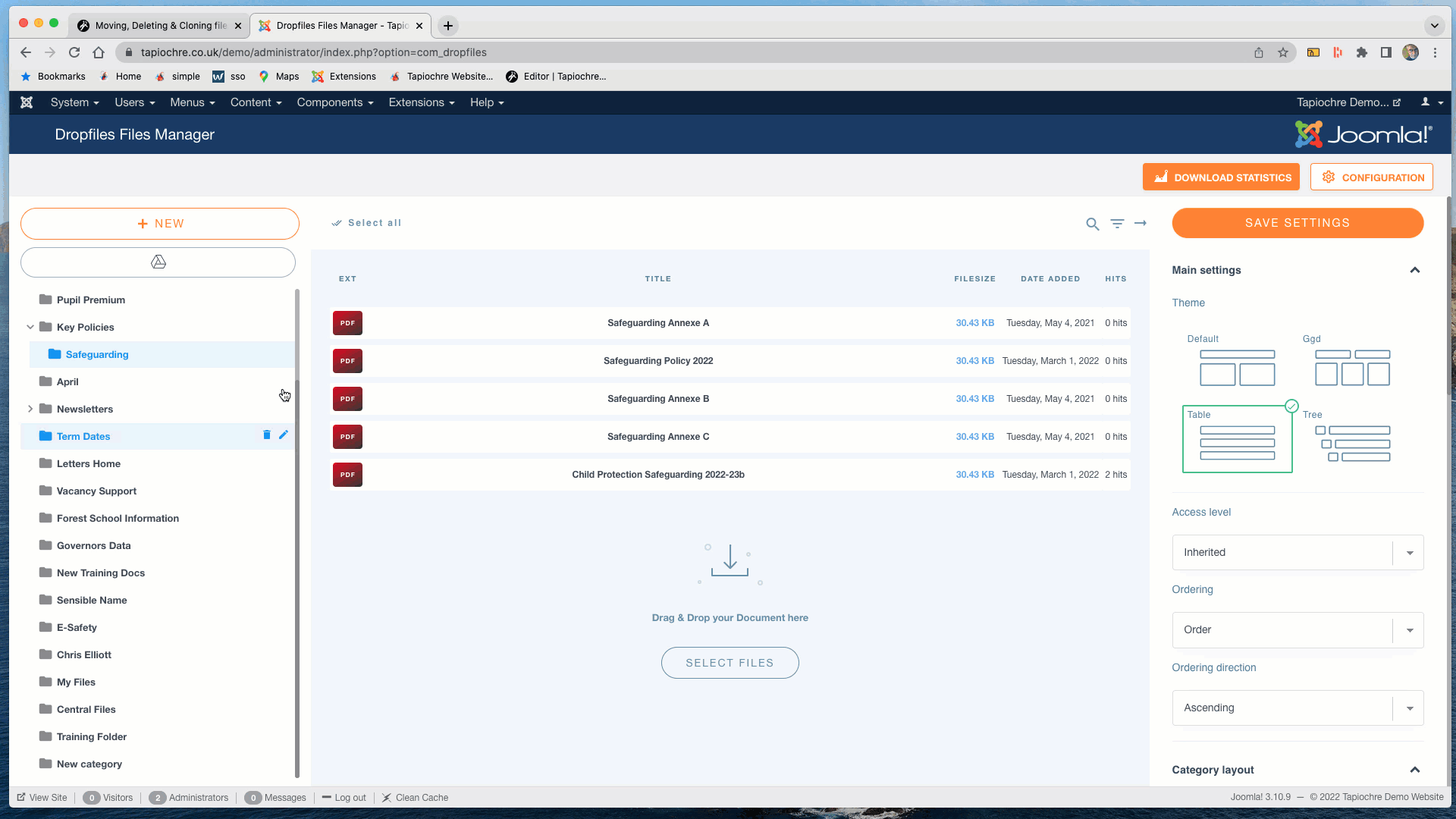Image resolution: width=1456 pixels, height=819 pixels.
Task: Click the Log out link
Action: point(344,798)
